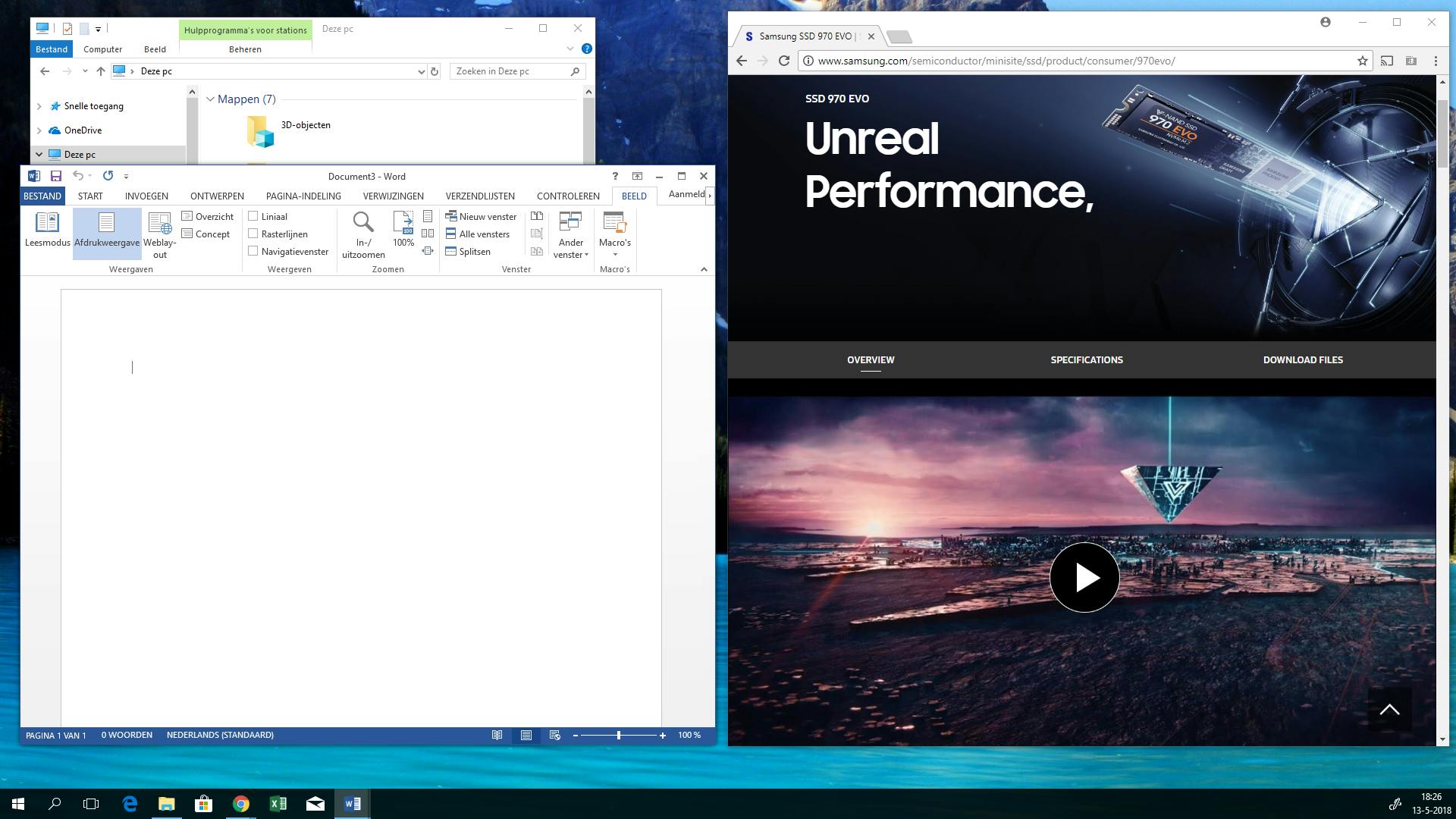Select the Weblay-out view icon

(159, 223)
